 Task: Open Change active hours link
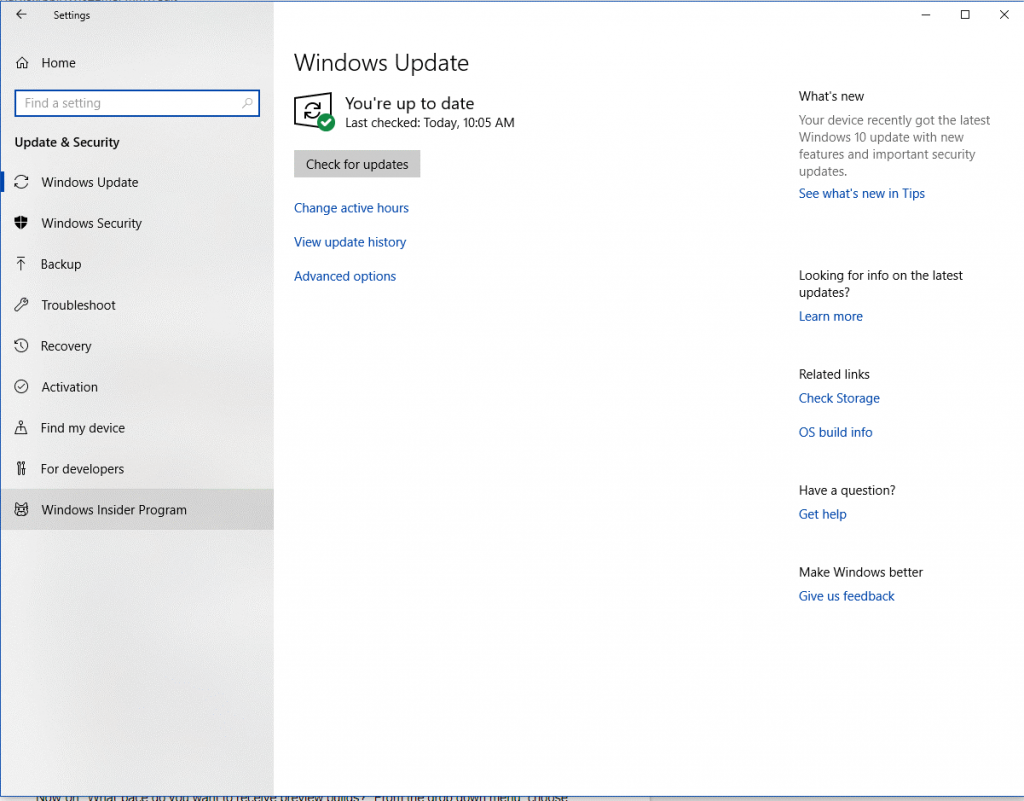(351, 208)
